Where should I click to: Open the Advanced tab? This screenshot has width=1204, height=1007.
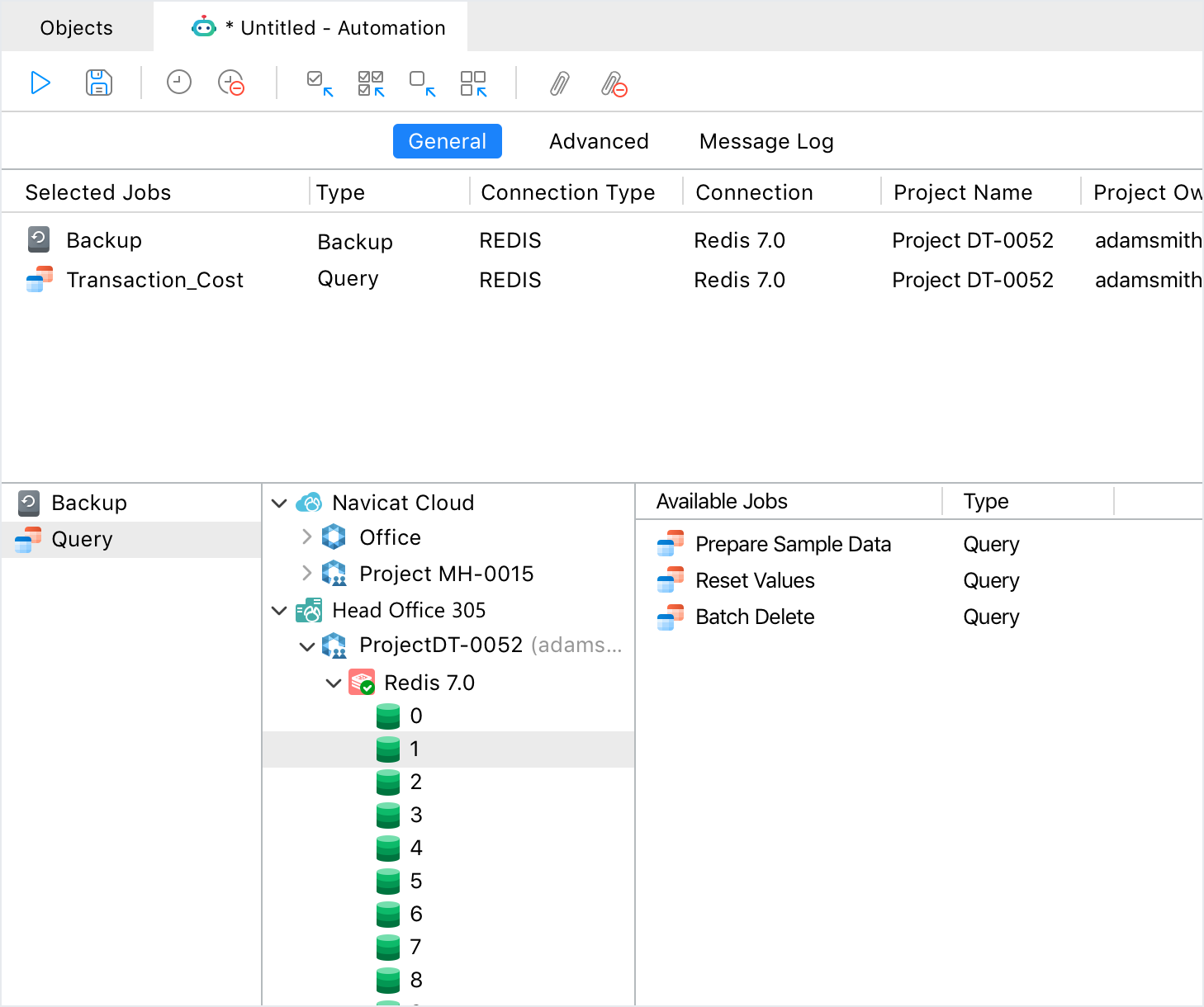599,141
